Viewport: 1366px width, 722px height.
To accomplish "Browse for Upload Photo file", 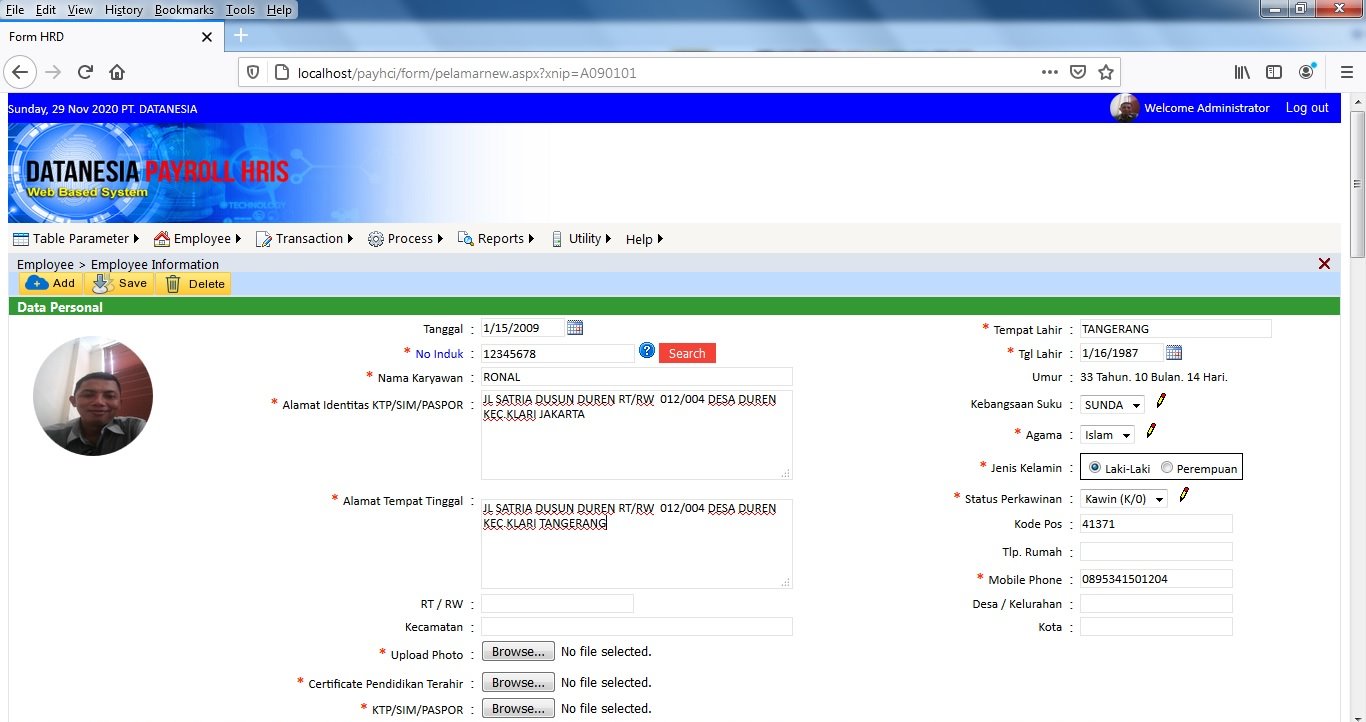I will click(x=519, y=652).
